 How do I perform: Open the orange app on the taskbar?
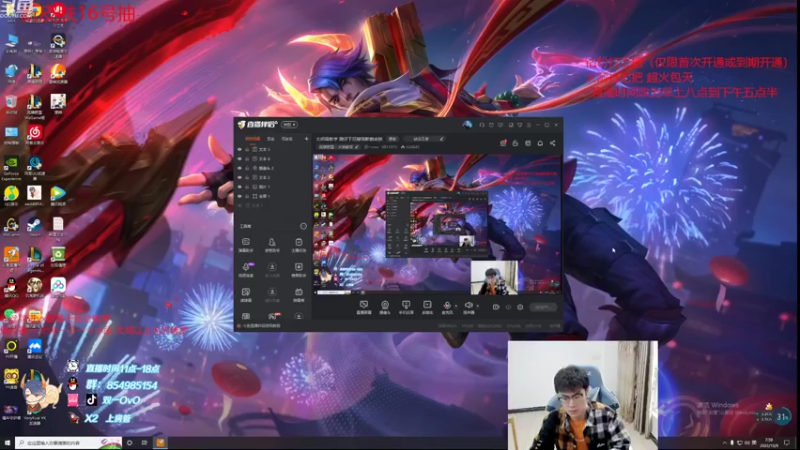click(160, 443)
